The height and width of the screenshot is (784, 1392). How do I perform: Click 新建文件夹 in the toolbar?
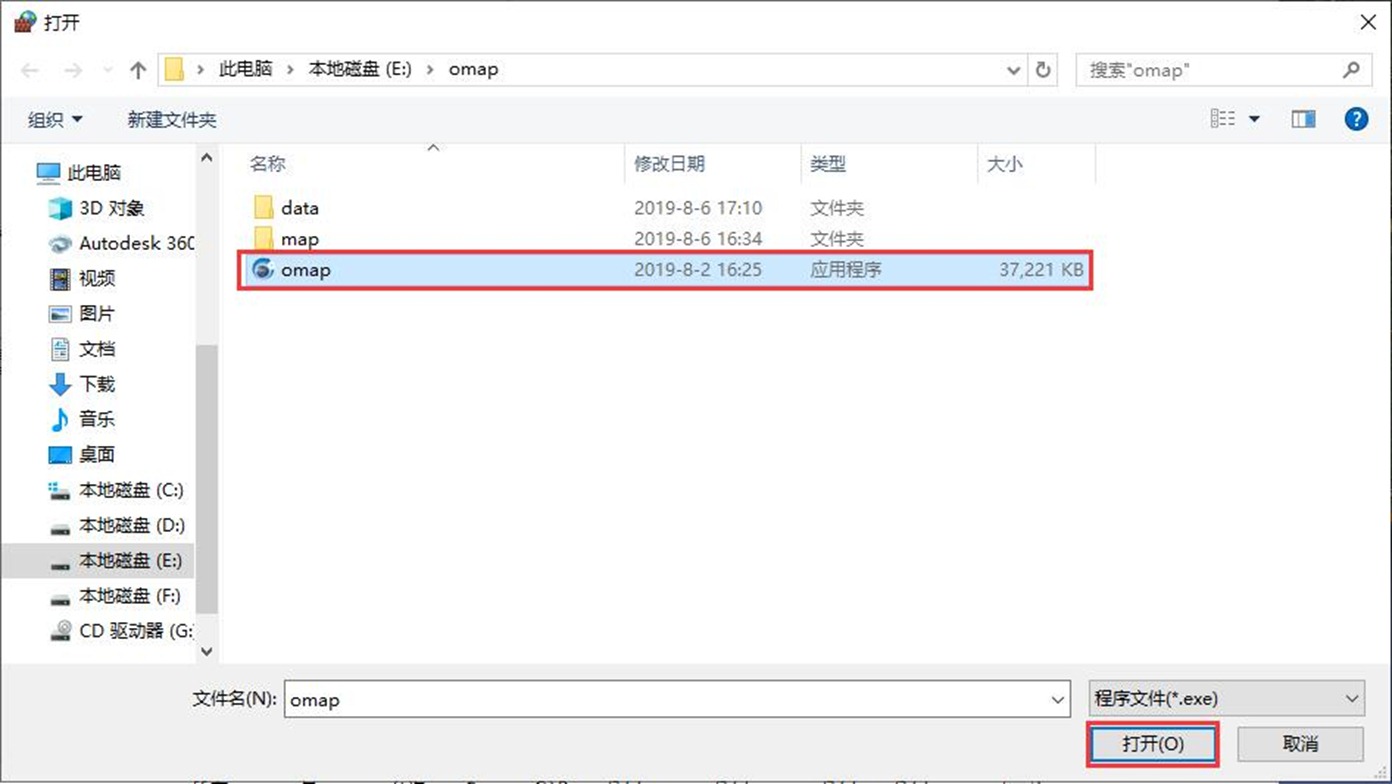(x=172, y=120)
